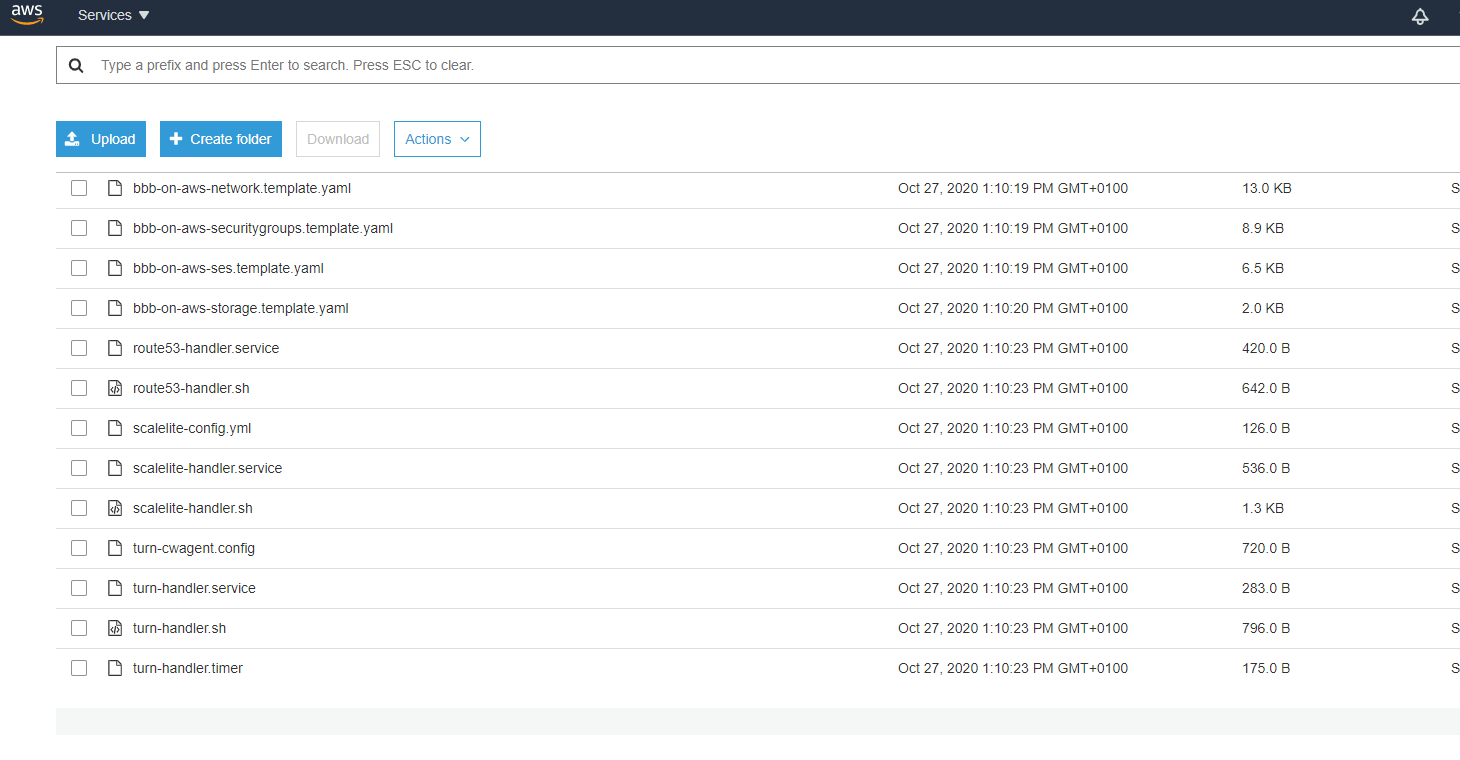
Task: Expand the Services dropdown arrow
Action: [x=143, y=15]
